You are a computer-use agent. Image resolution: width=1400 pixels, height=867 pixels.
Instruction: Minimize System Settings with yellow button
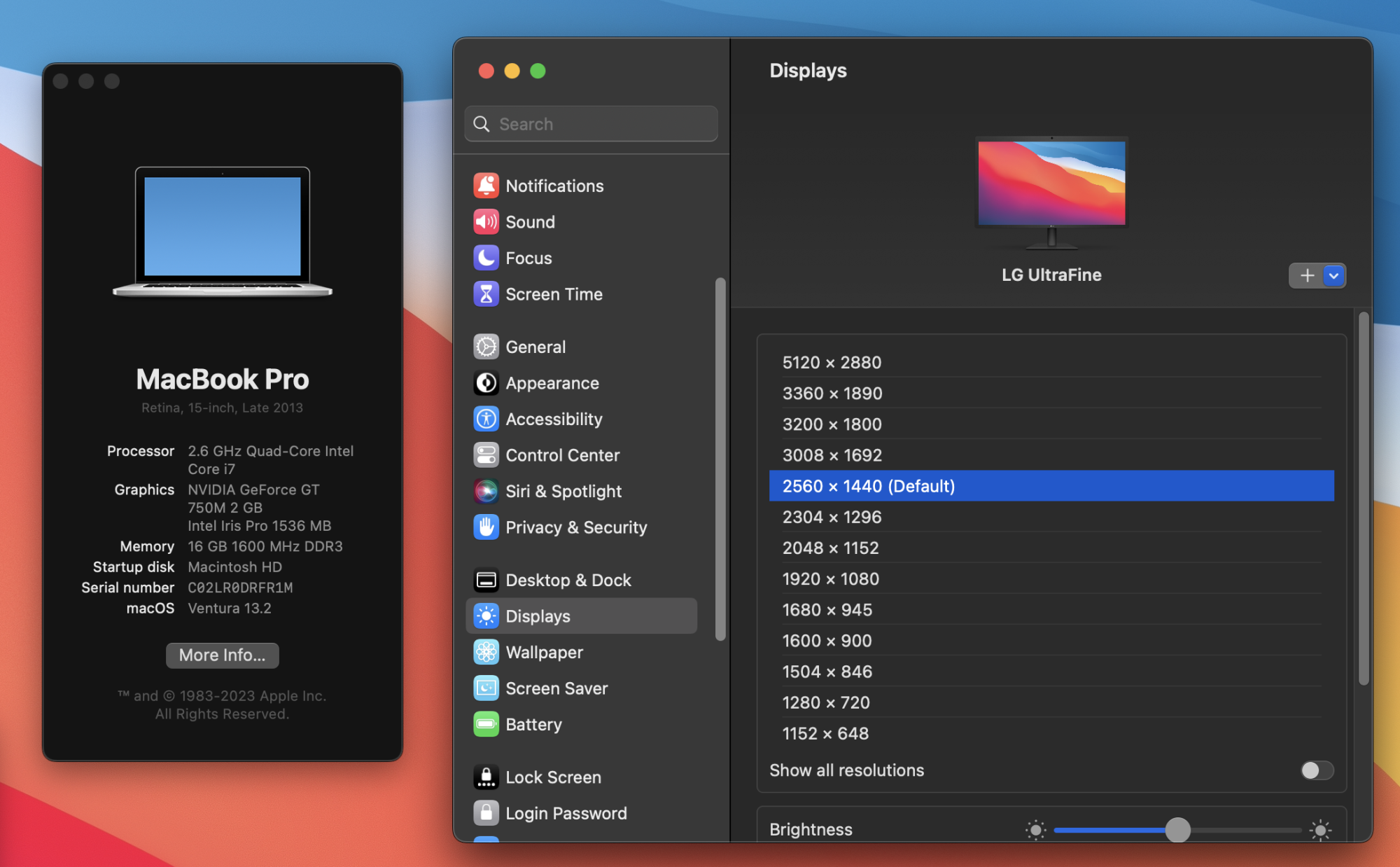click(512, 71)
